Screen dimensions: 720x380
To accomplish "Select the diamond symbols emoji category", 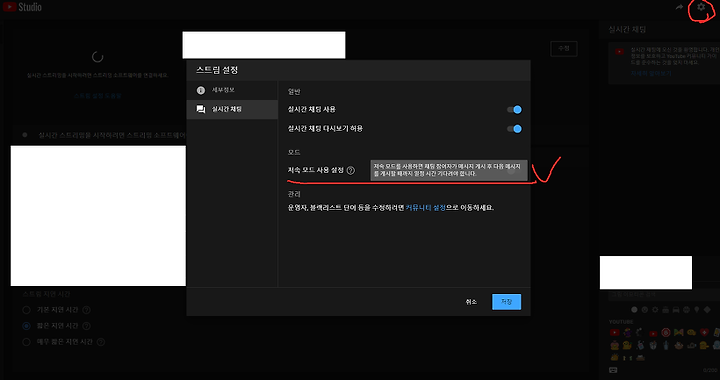I will (x=707, y=310).
